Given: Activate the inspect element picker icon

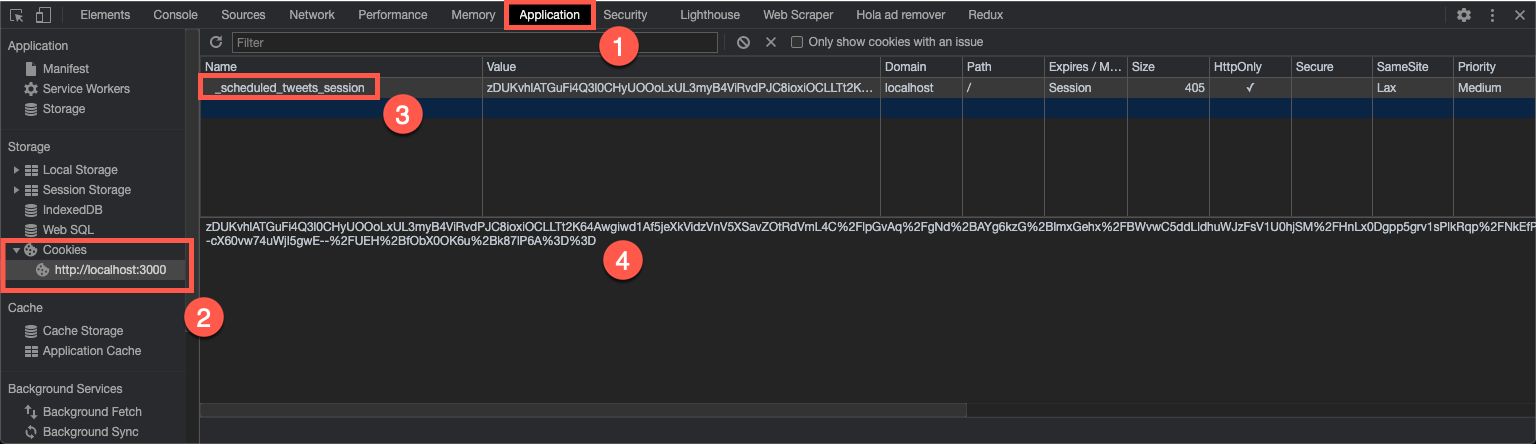Looking at the screenshot, I should [17, 15].
